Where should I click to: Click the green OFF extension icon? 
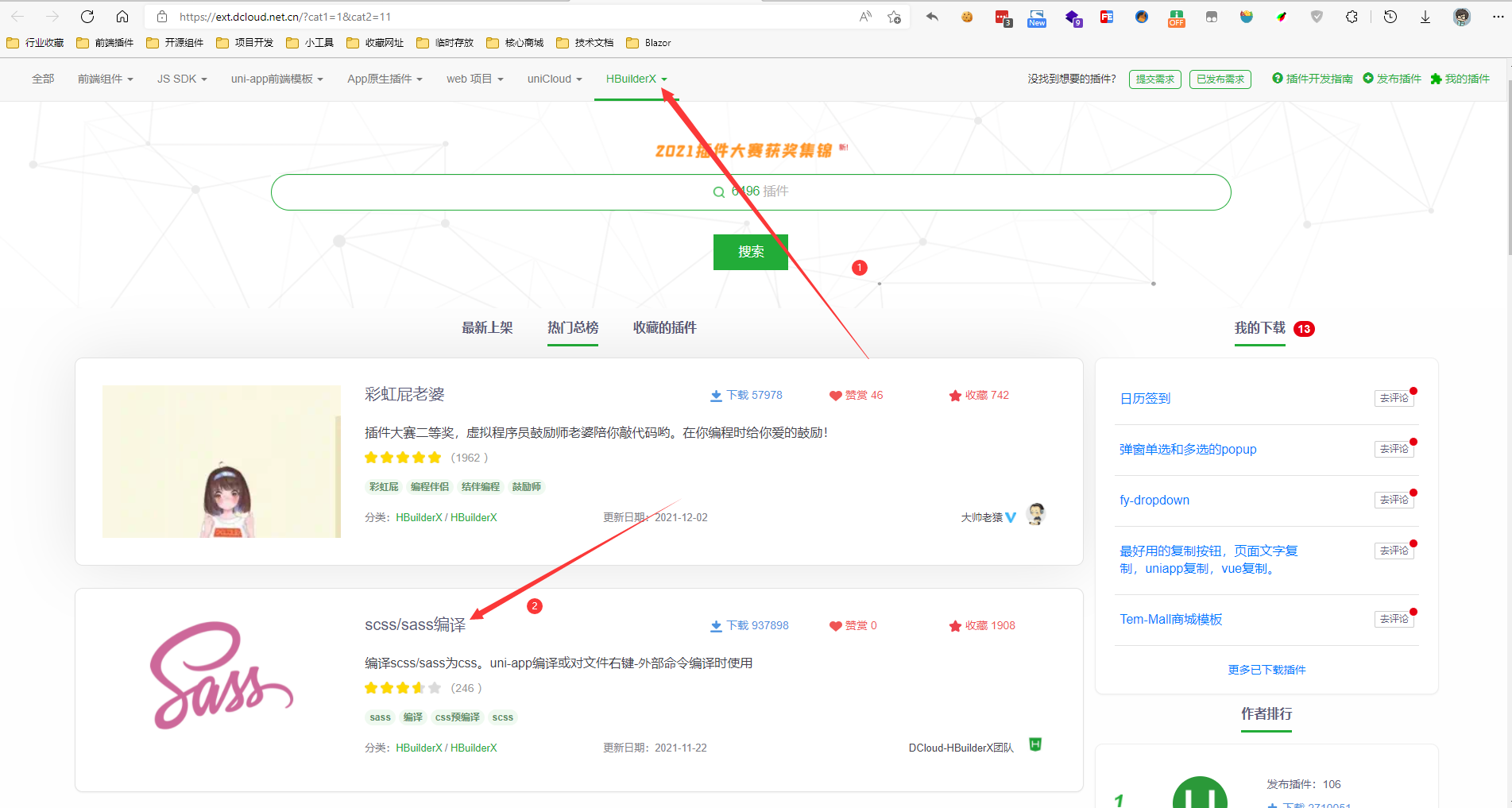(x=1177, y=17)
